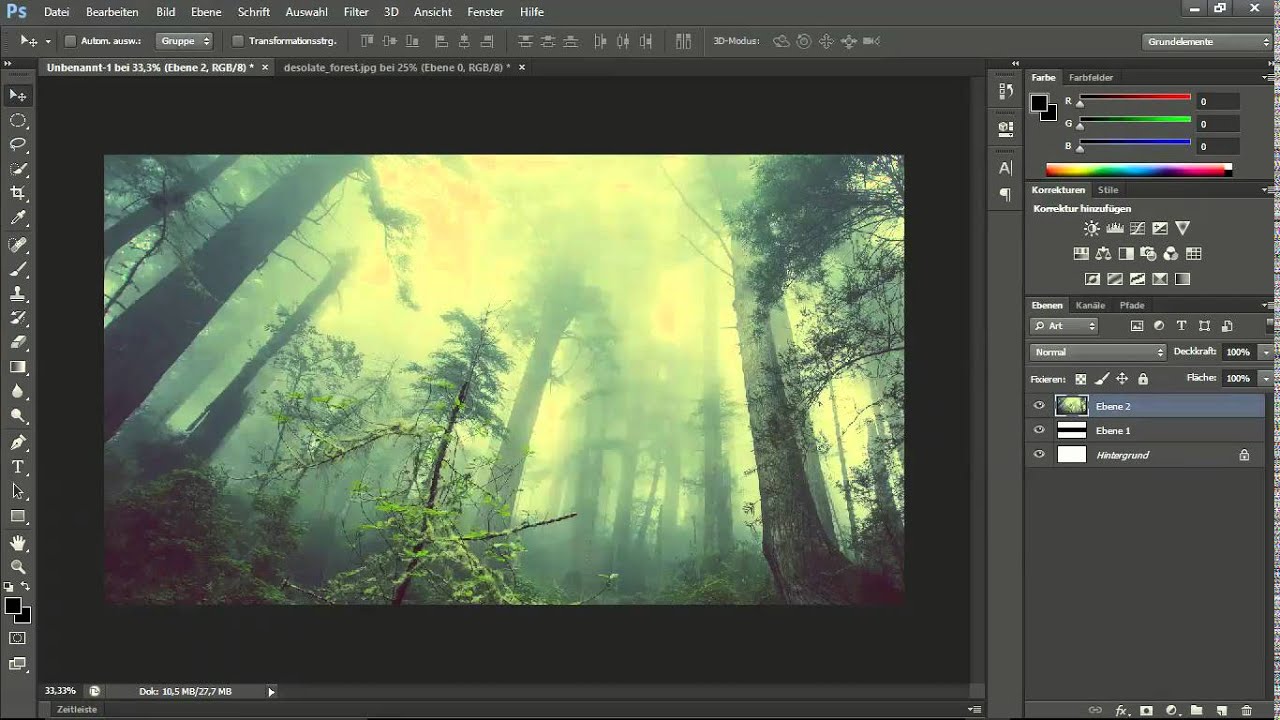
Task: Hide the Ebene 2 layer
Action: coord(1039,406)
